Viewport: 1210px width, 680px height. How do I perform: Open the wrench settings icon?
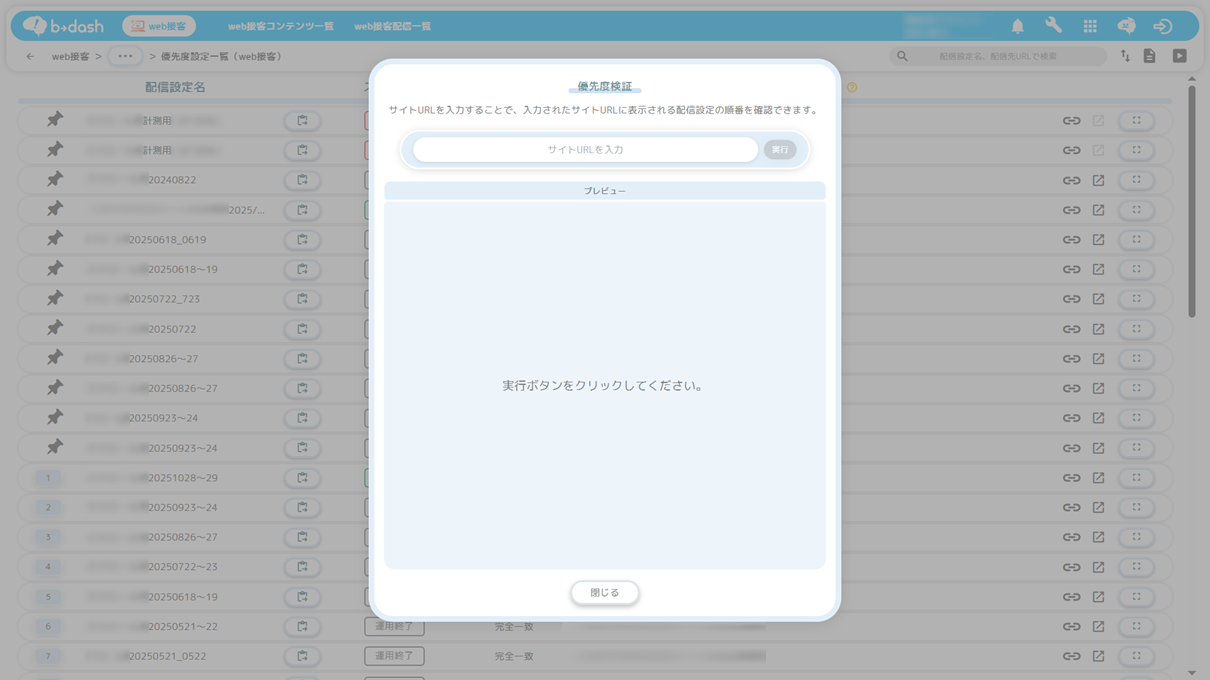(x=1053, y=27)
